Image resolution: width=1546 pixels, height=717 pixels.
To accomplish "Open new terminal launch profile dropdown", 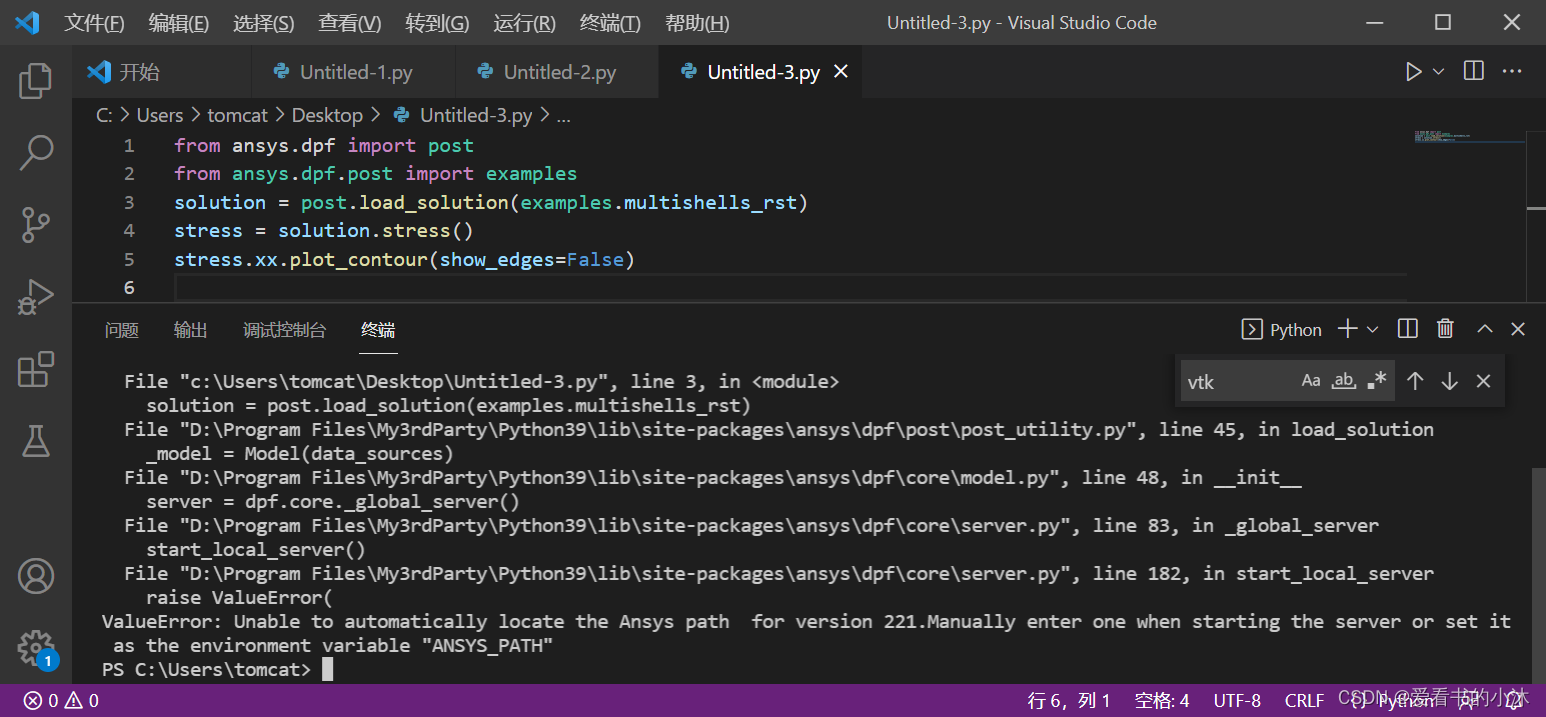I will click(1373, 329).
